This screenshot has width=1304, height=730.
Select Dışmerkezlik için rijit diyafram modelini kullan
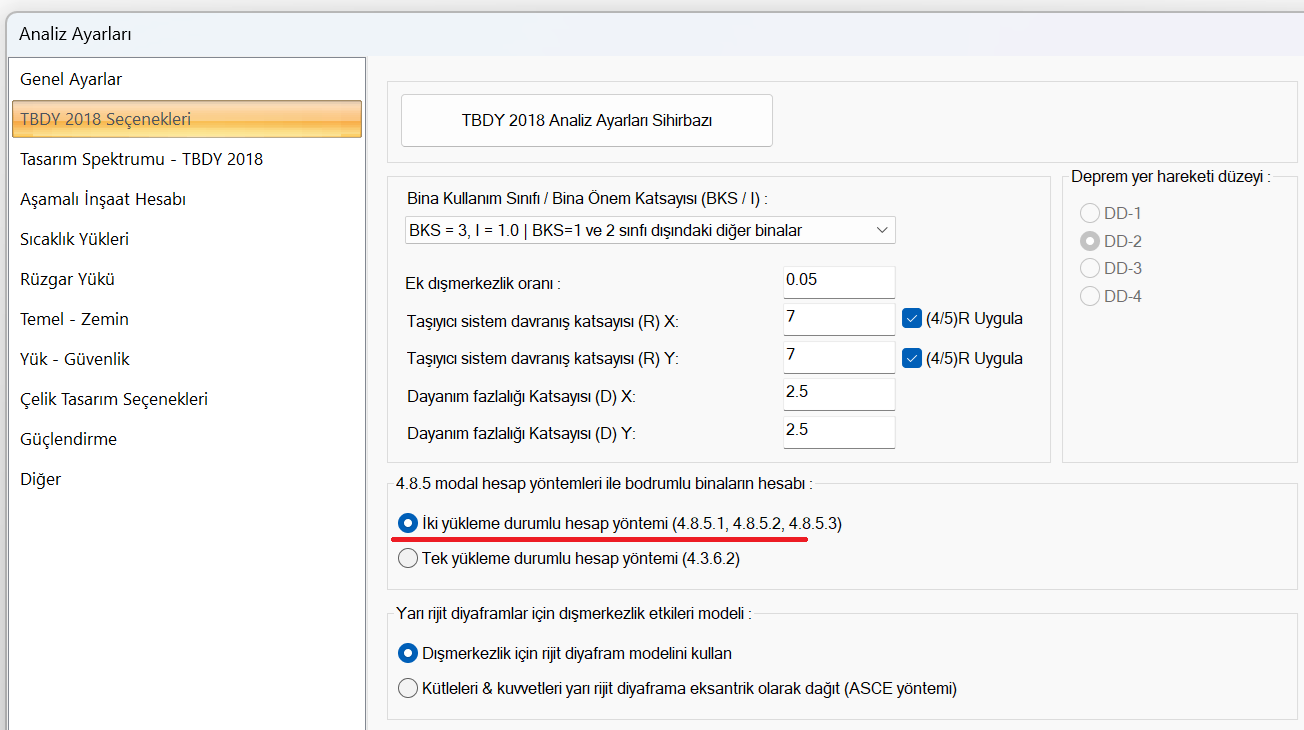click(x=408, y=653)
